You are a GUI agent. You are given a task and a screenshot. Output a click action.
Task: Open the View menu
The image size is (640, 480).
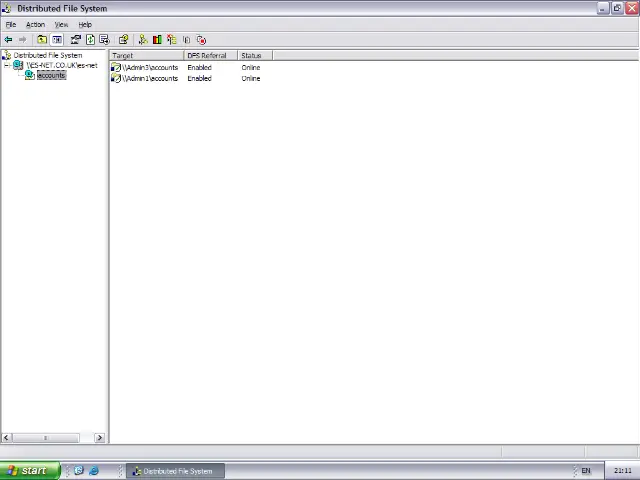pyautogui.click(x=61, y=24)
